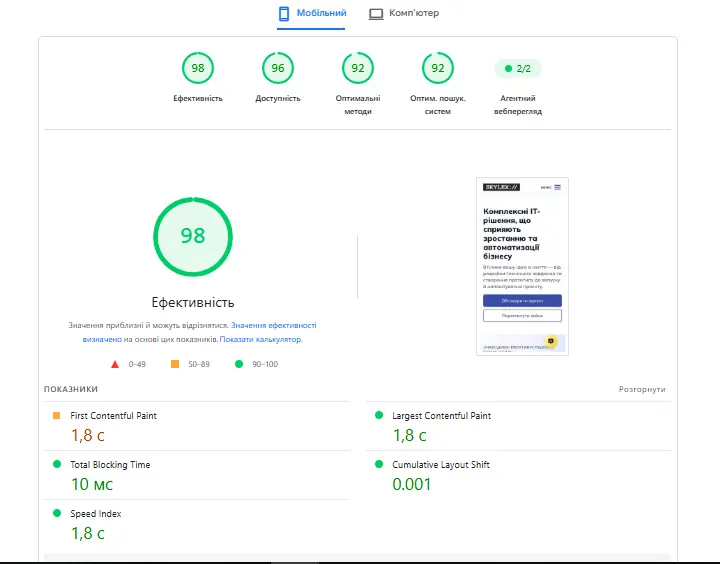Click the Оптим. пошук. систем label

click(x=438, y=105)
